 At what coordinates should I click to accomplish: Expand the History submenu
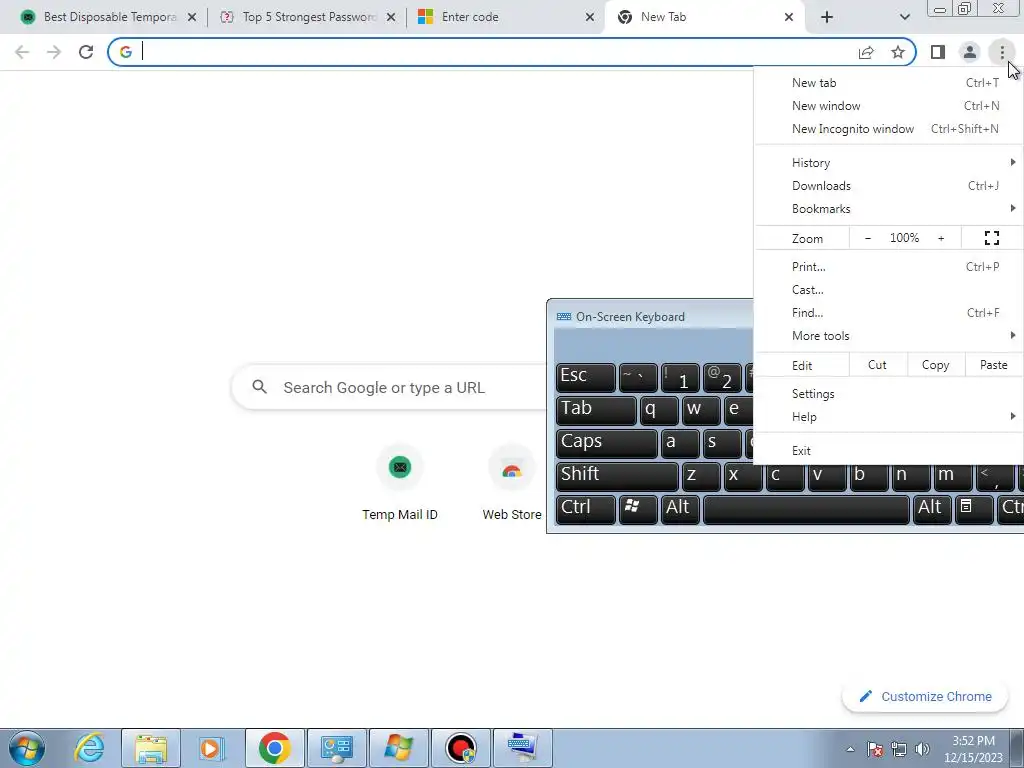(x=889, y=163)
